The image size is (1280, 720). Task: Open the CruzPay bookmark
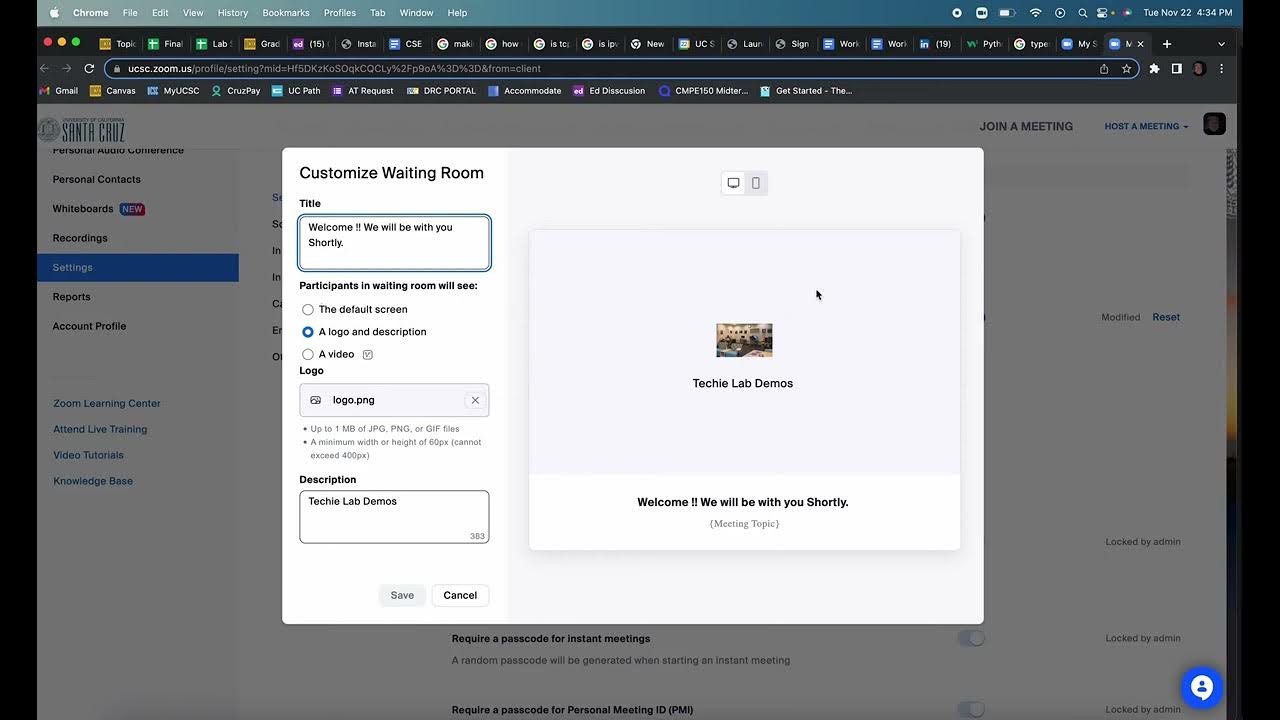[235, 91]
